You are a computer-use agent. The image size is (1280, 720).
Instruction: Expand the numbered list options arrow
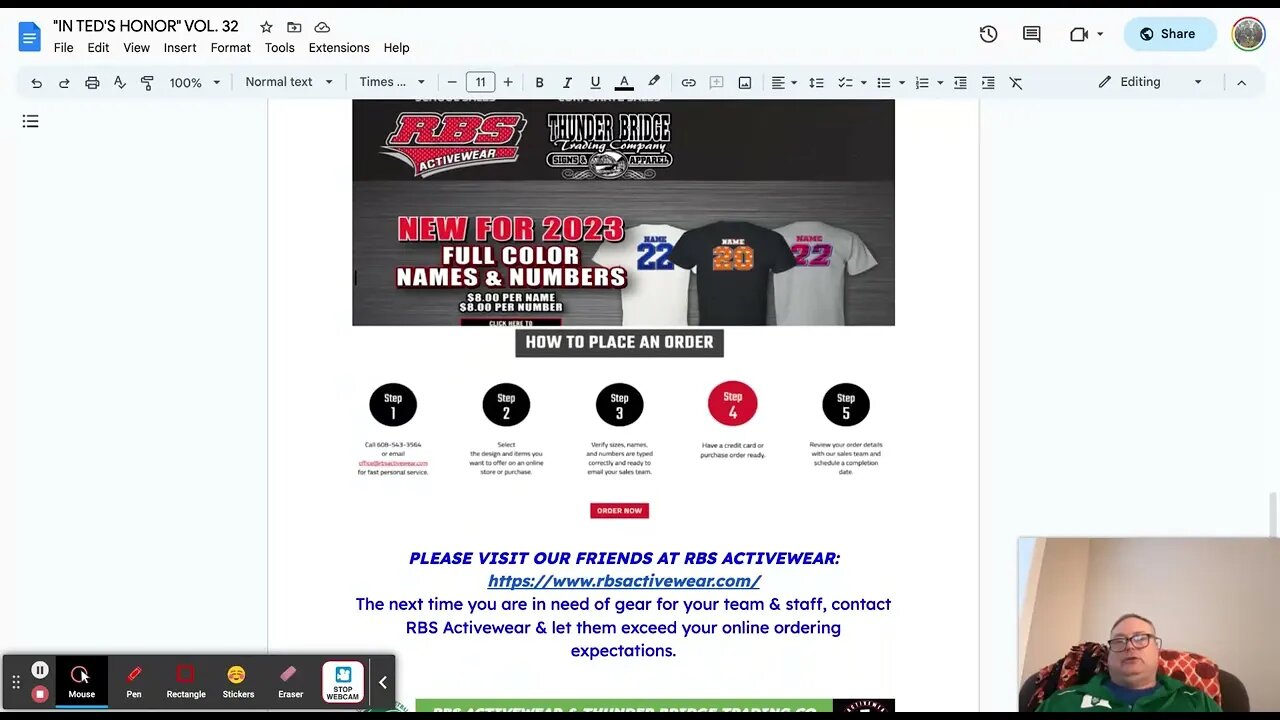coord(941,83)
